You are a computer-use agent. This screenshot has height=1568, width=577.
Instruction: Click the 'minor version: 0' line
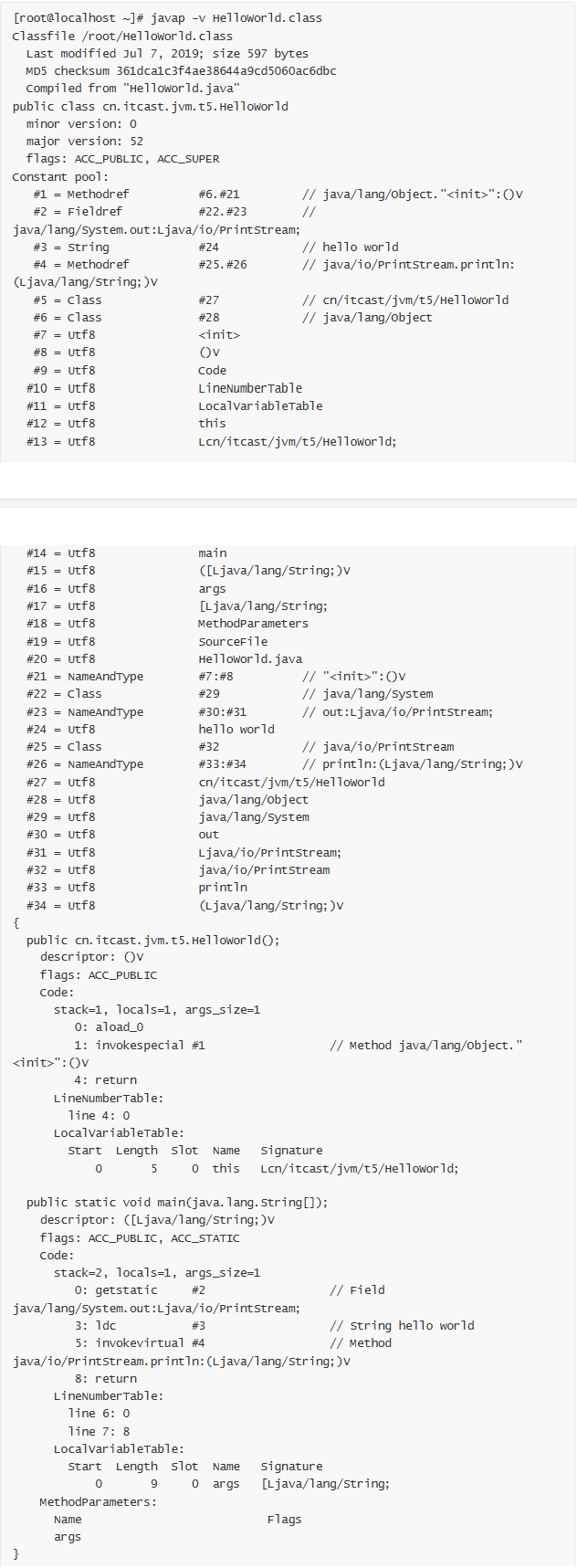(81, 124)
